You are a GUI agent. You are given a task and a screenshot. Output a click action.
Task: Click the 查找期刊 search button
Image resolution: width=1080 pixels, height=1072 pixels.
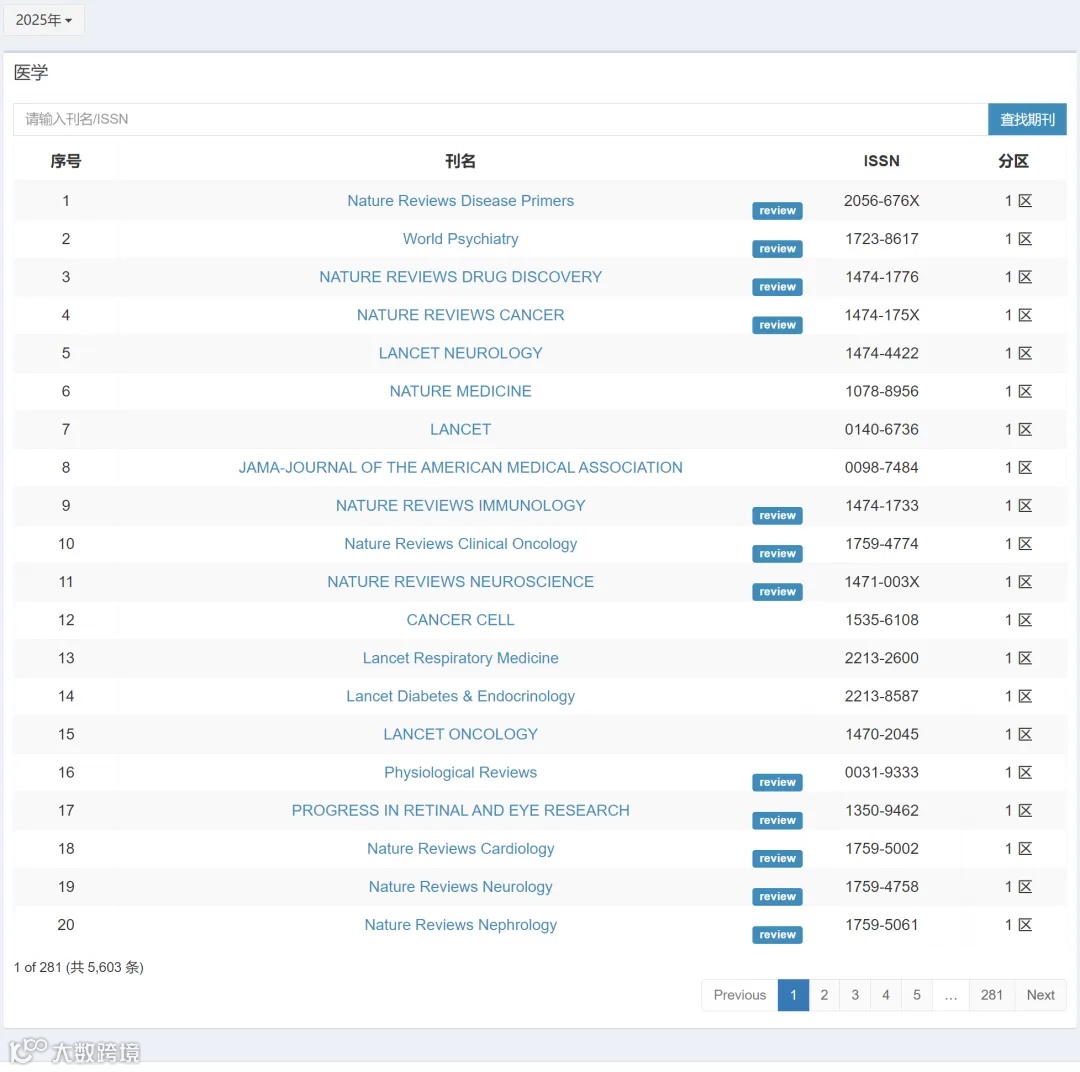(x=1027, y=119)
